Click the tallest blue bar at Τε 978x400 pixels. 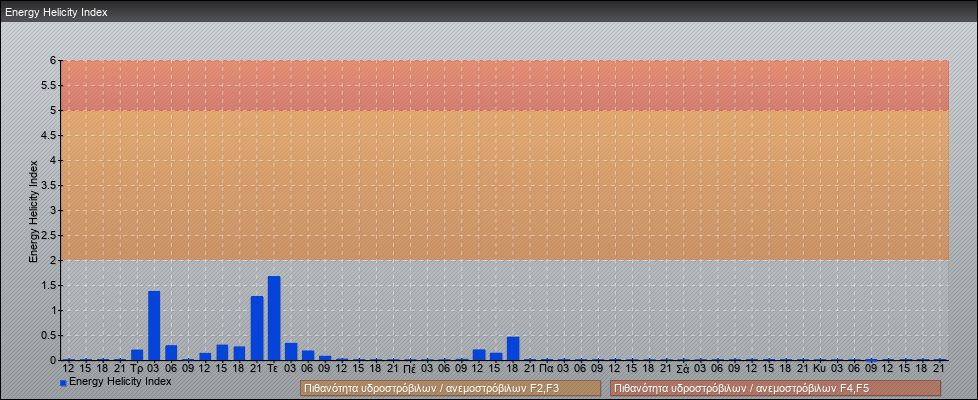[x=274, y=318]
